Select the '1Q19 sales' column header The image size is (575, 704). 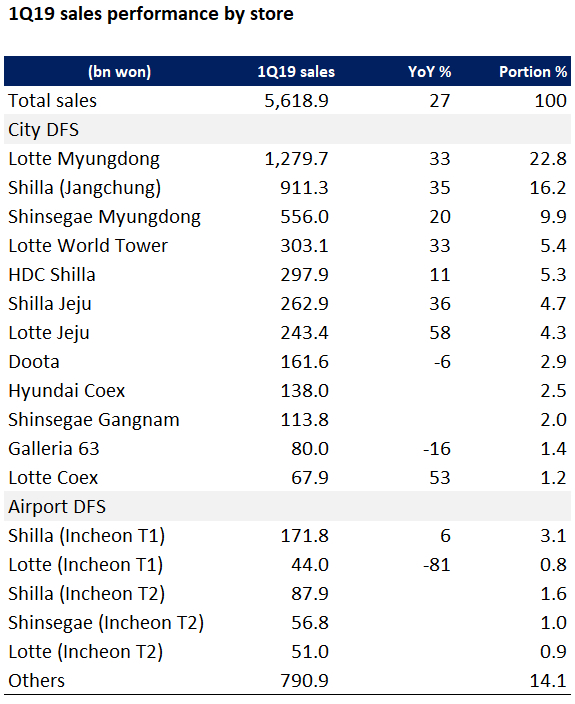(296, 72)
